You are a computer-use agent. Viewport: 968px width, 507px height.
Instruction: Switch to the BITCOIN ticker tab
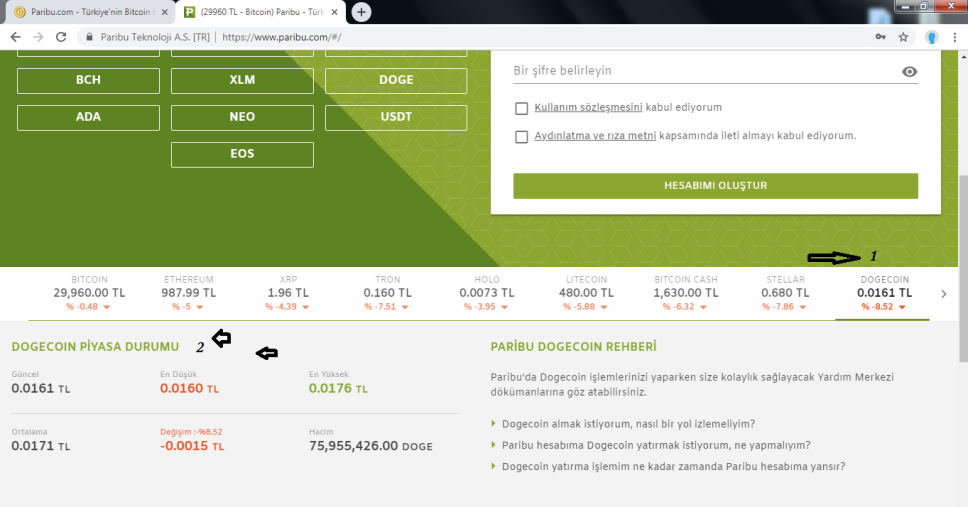pyautogui.click(x=89, y=293)
